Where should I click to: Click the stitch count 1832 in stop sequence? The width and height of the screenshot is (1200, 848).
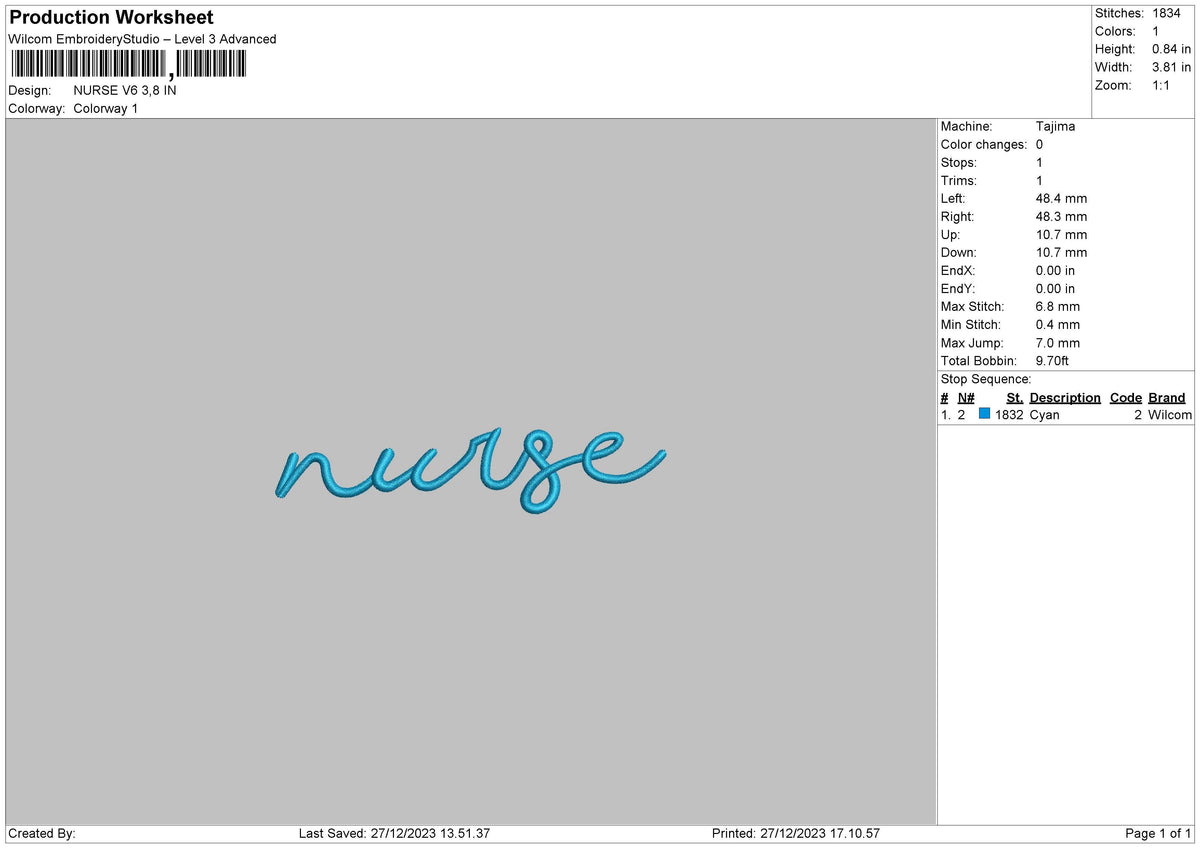1009,414
